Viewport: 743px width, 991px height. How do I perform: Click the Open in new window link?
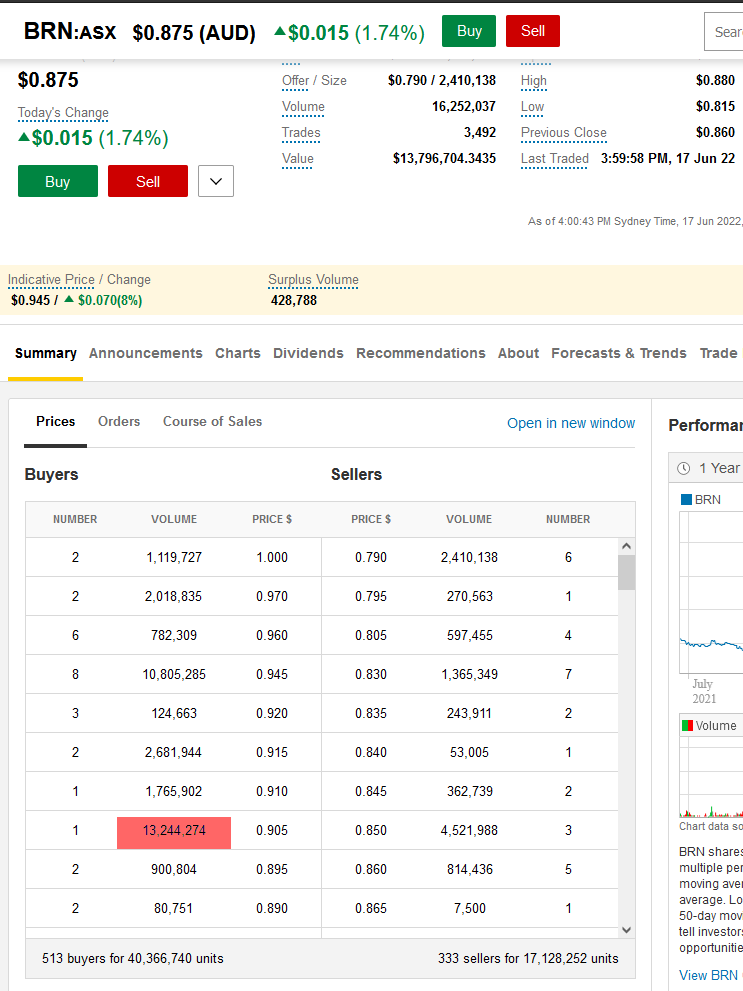(x=571, y=423)
